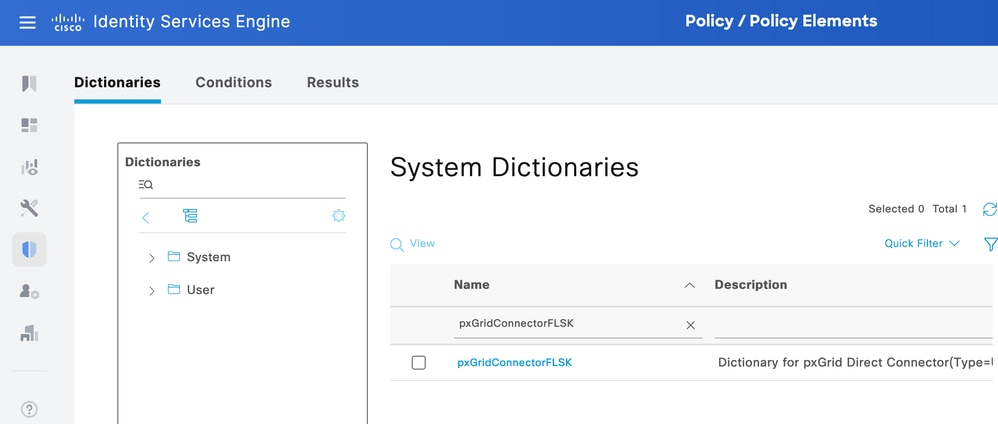Screen dimensions: 998x424
Task: Open the pxGridConnectorFLSK dictionary link
Action: 514,363
